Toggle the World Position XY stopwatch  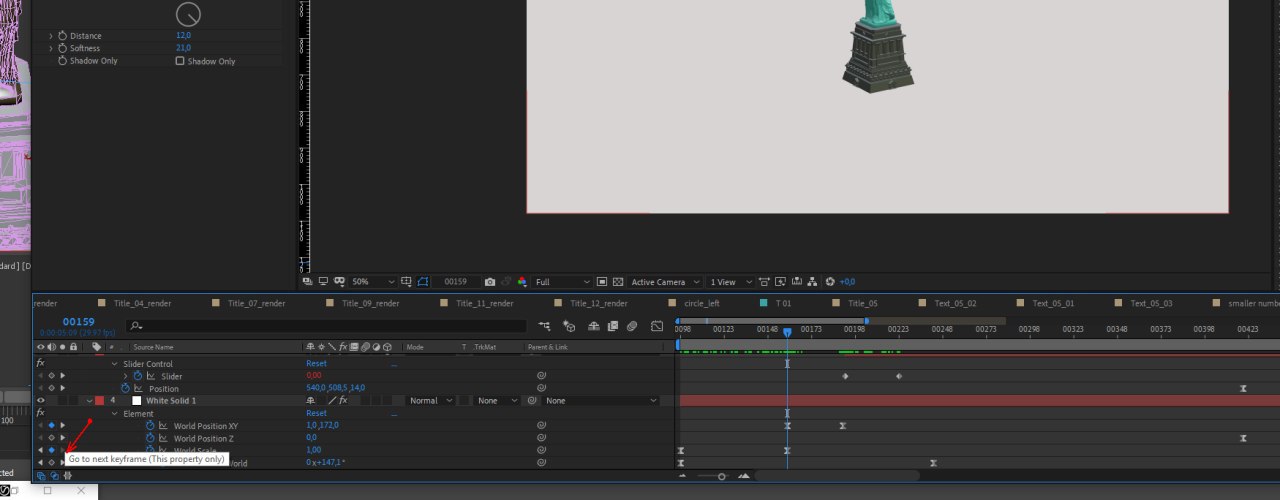pyautogui.click(x=150, y=426)
